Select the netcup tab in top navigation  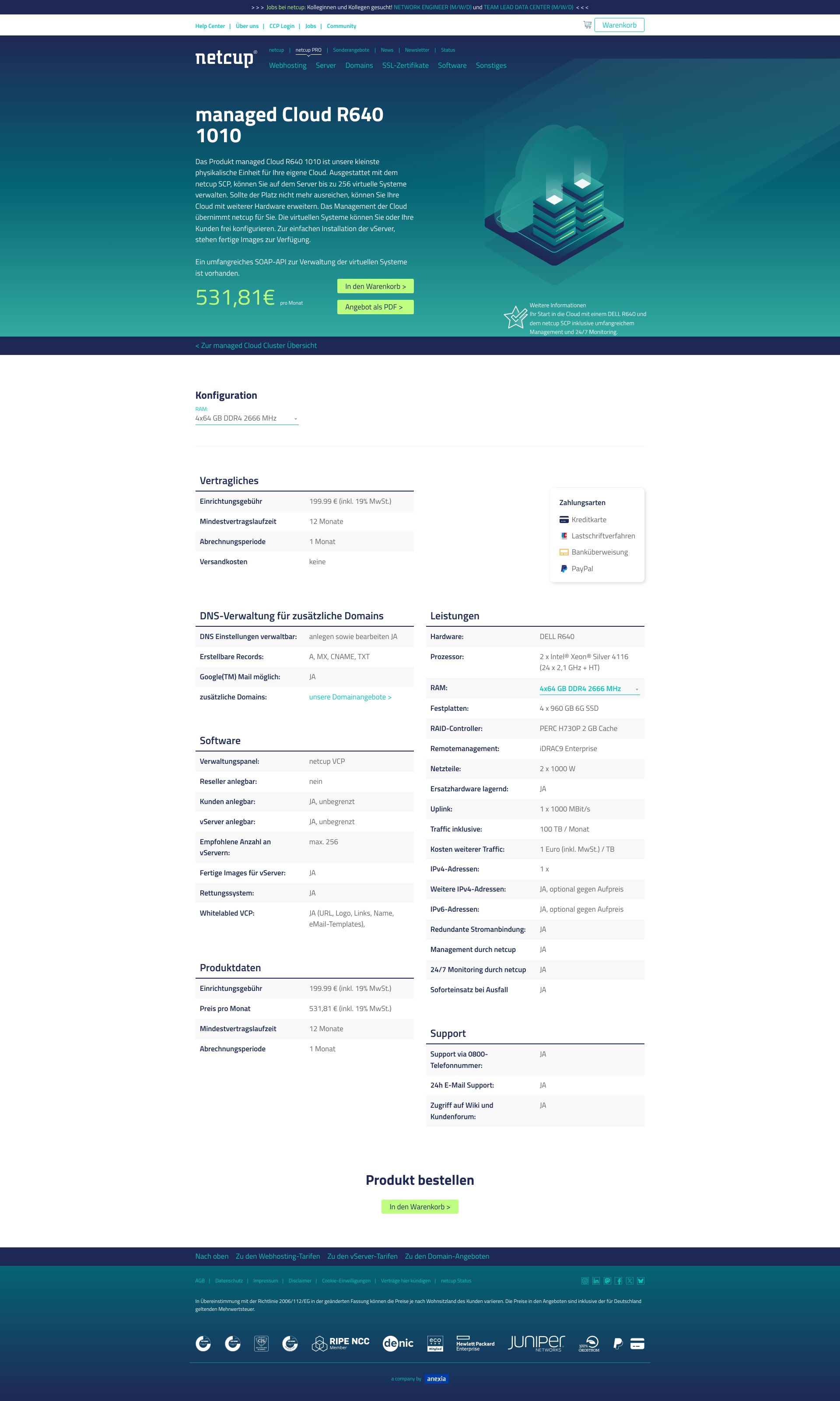pos(276,50)
